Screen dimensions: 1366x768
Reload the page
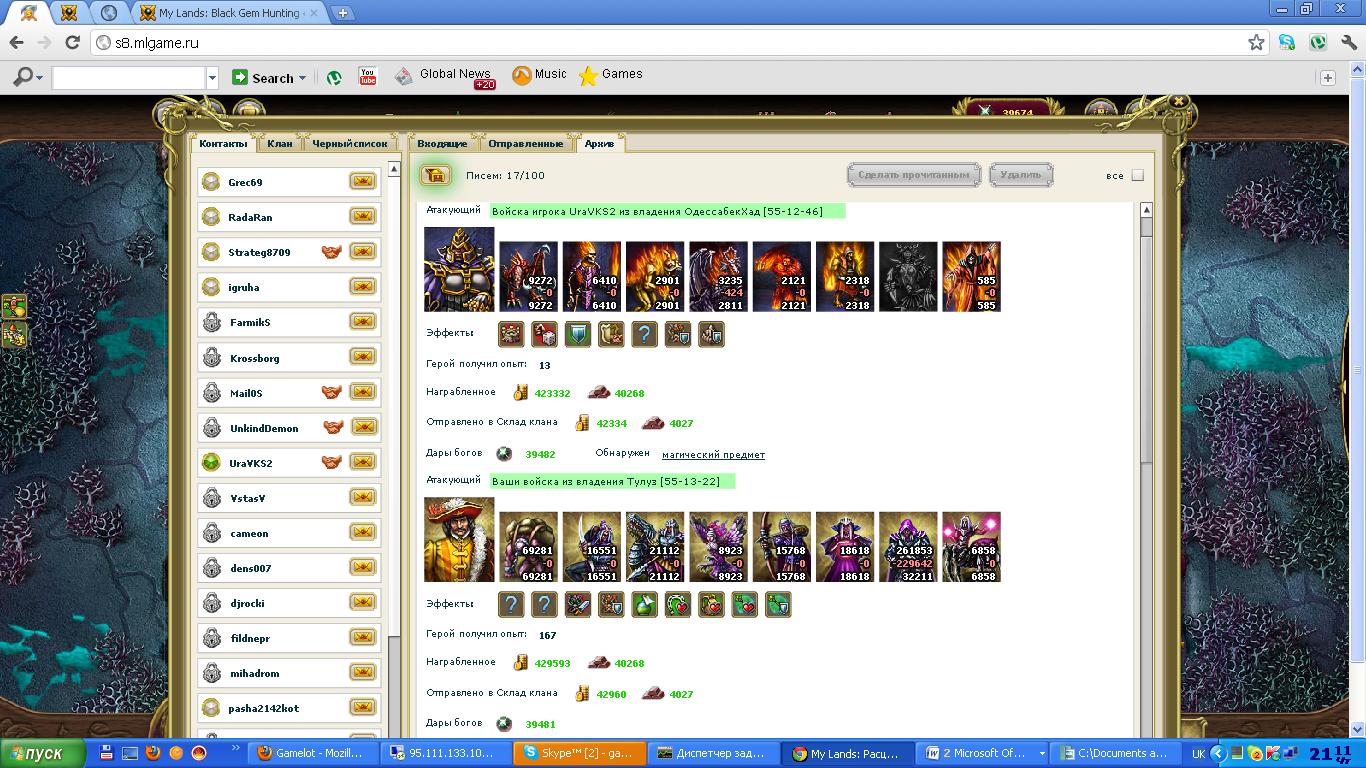tap(72, 42)
